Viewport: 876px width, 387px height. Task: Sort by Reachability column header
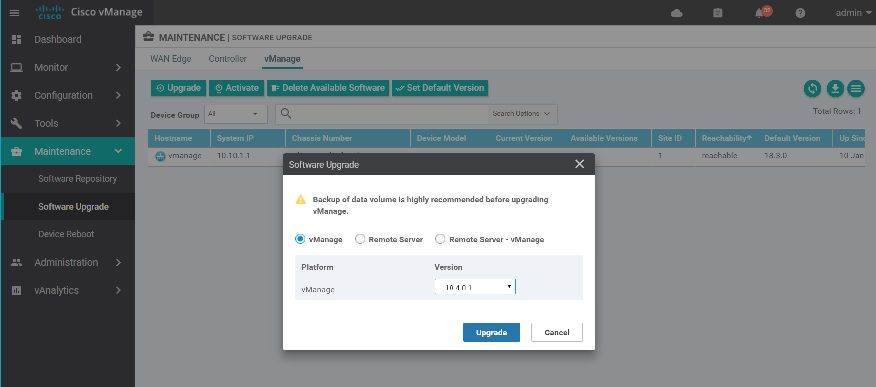726,138
